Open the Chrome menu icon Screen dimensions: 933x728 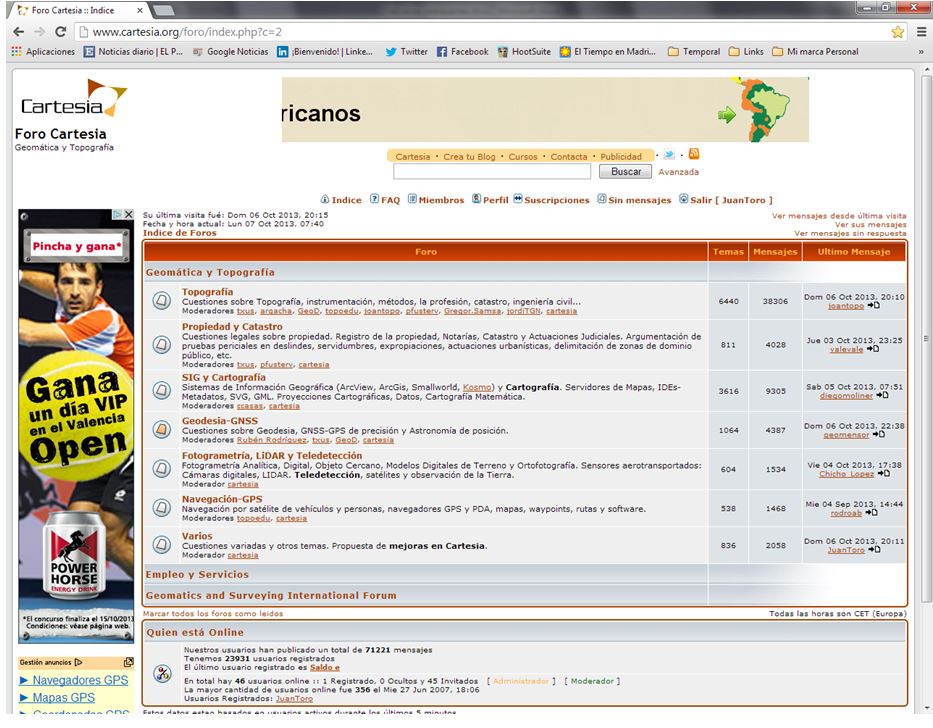pos(920,32)
